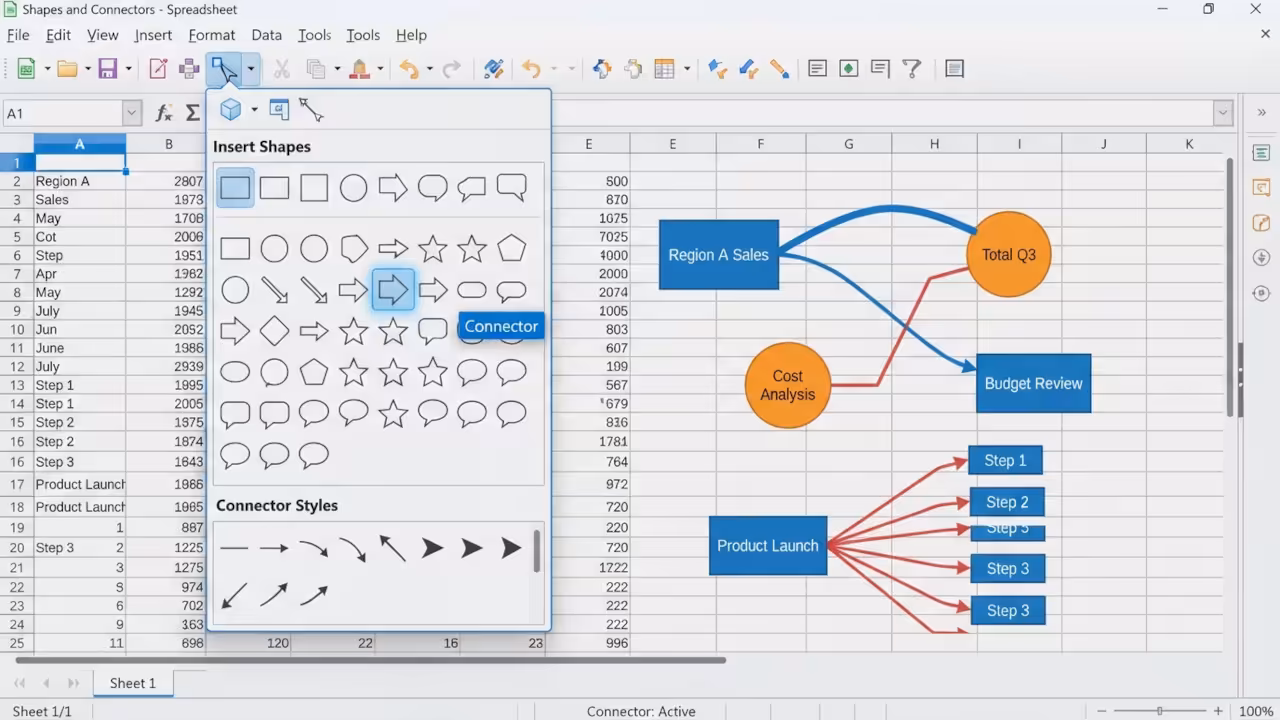The height and width of the screenshot is (720, 1280).
Task: Click cell containing "Cot"
Action: (80, 237)
